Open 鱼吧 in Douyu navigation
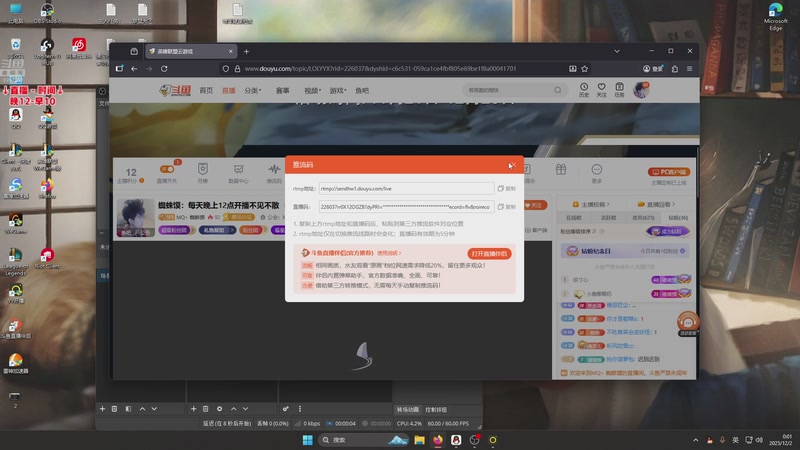The height and width of the screenshot is (450, 800). click(362, 90)
